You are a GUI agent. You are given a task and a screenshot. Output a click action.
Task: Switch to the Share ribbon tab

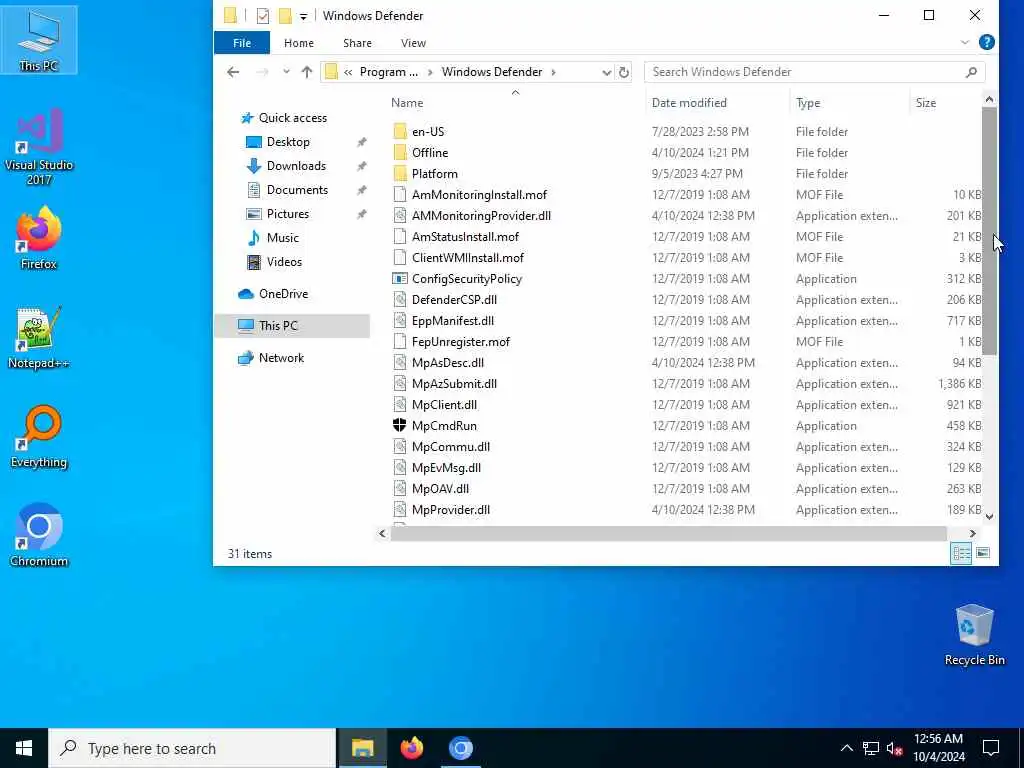click(x=357, y=43)
